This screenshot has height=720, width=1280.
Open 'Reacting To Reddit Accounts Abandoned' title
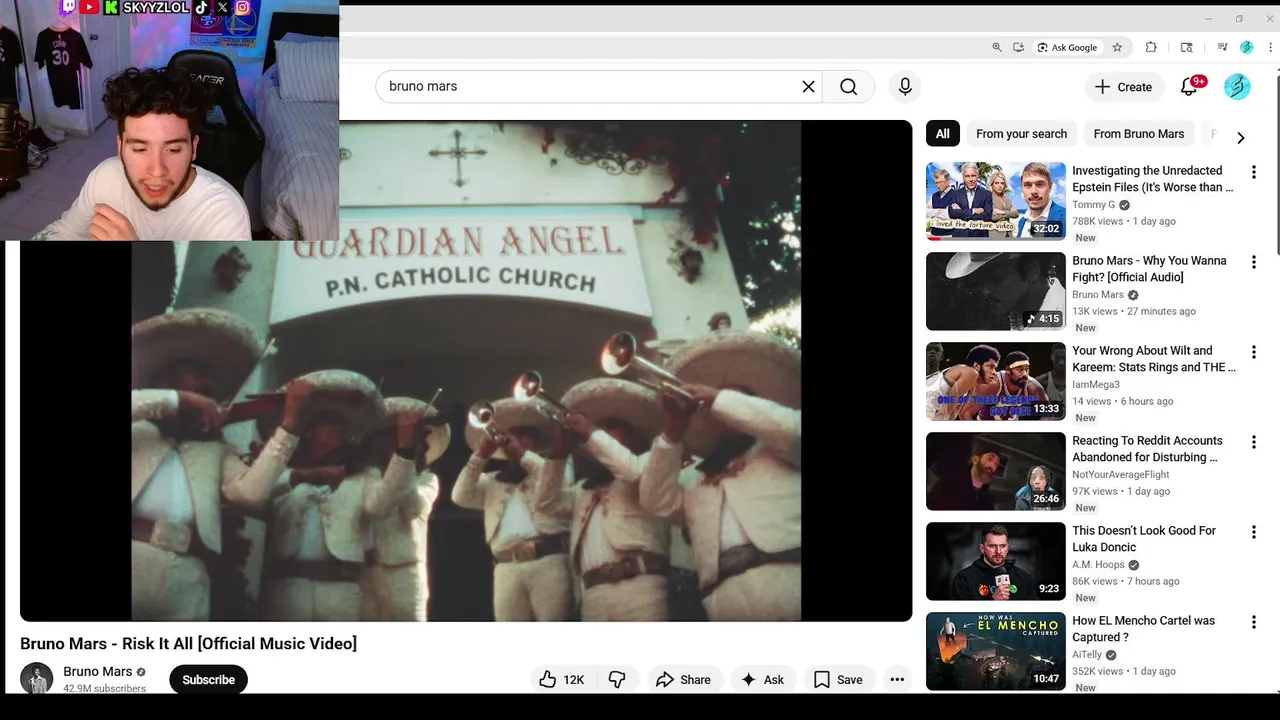pos(1147,449)
